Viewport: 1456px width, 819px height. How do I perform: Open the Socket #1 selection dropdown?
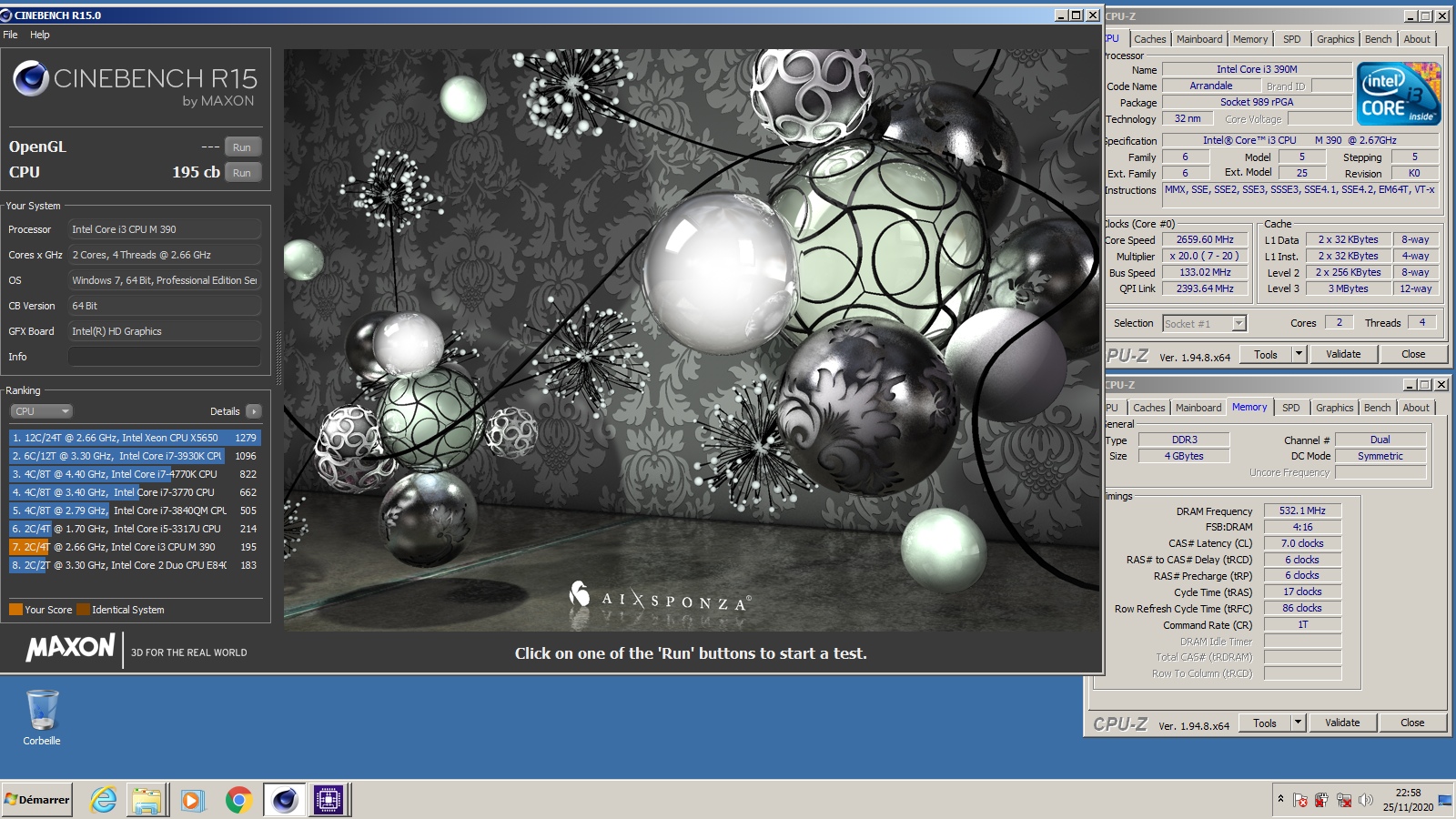[x=1204, y=323]
